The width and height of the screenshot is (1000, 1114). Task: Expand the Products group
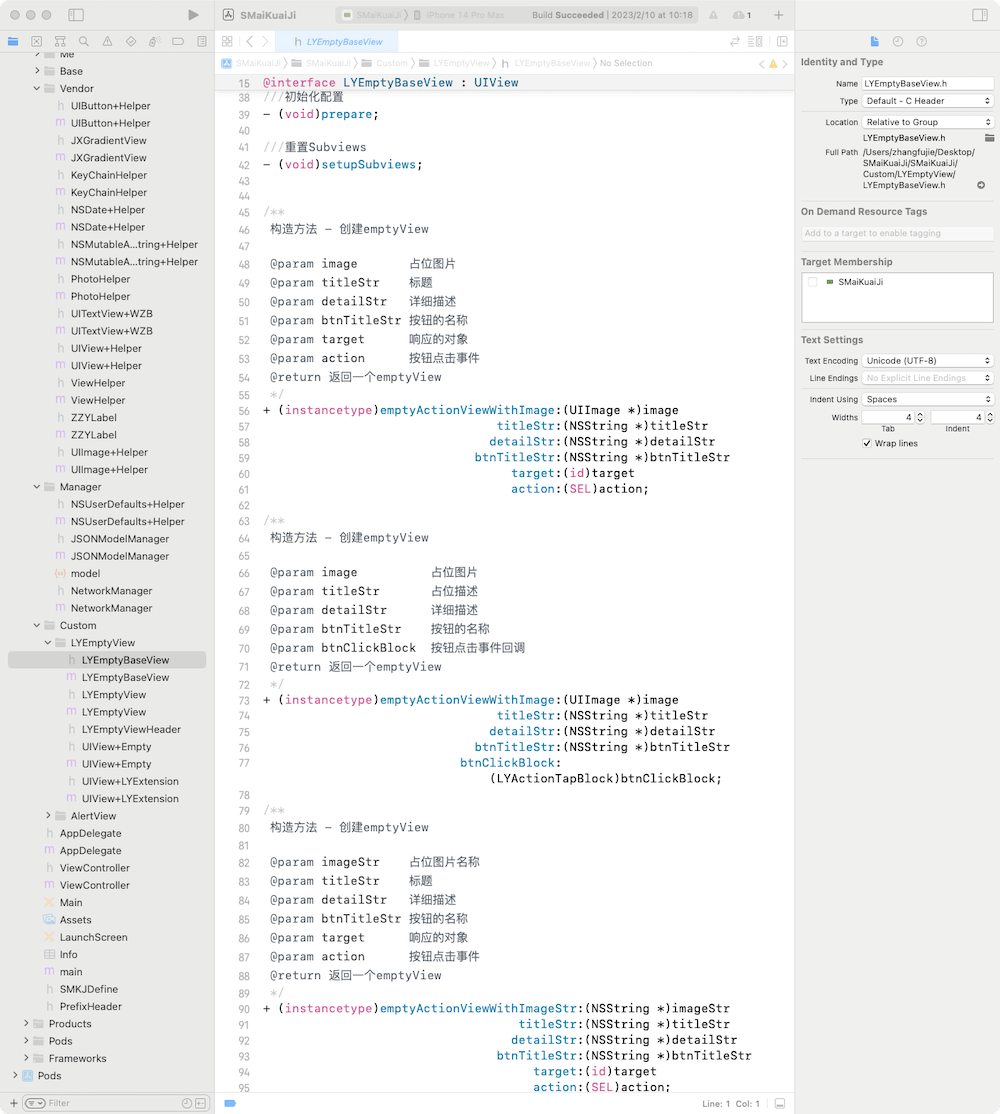pos(26,1024)
